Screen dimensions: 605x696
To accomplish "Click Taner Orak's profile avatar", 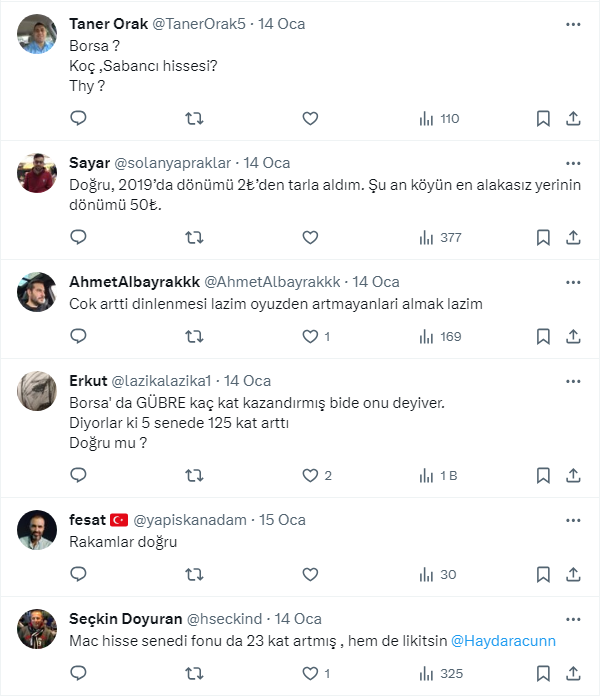I will click(37, 34).
